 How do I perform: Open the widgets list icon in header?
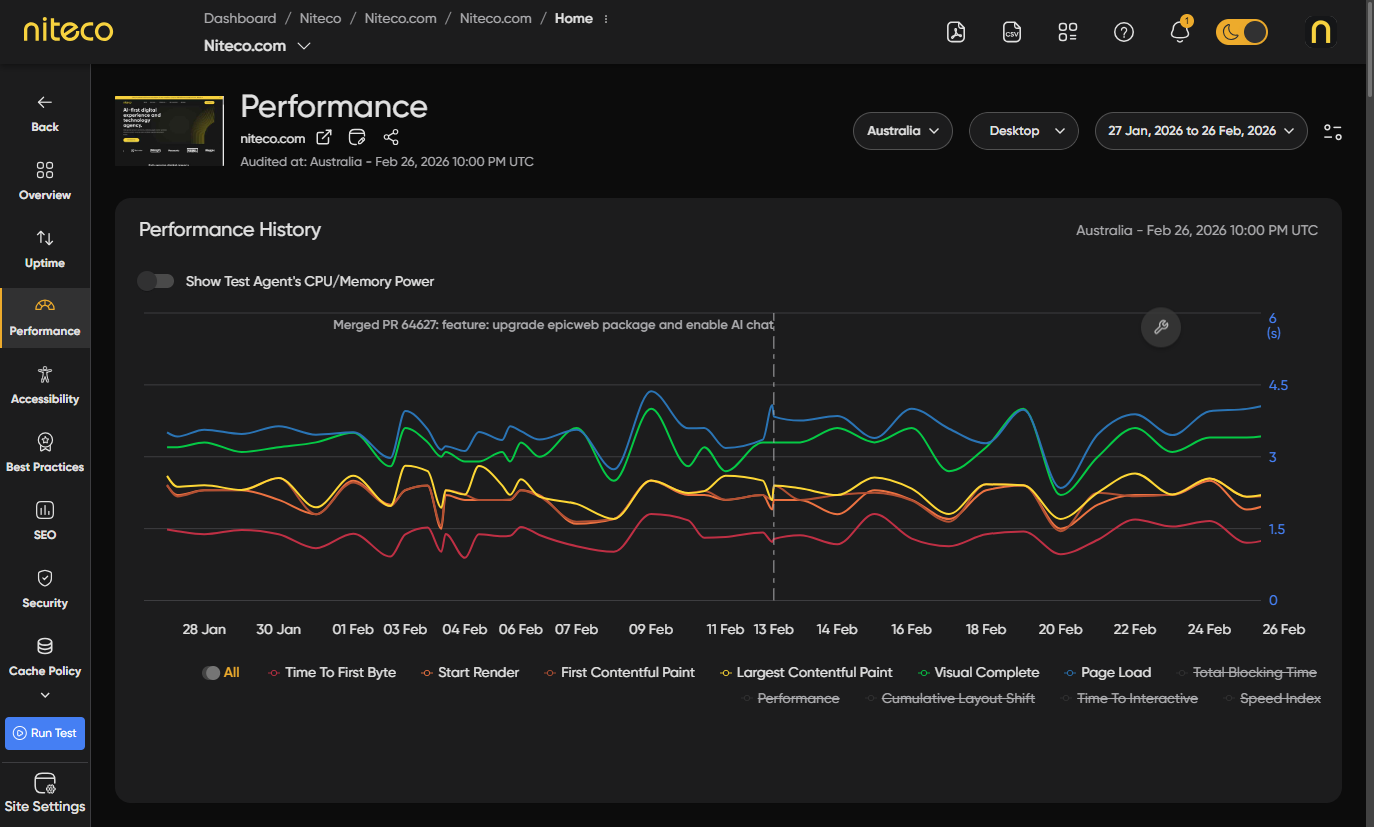[x=1068, y=32]
